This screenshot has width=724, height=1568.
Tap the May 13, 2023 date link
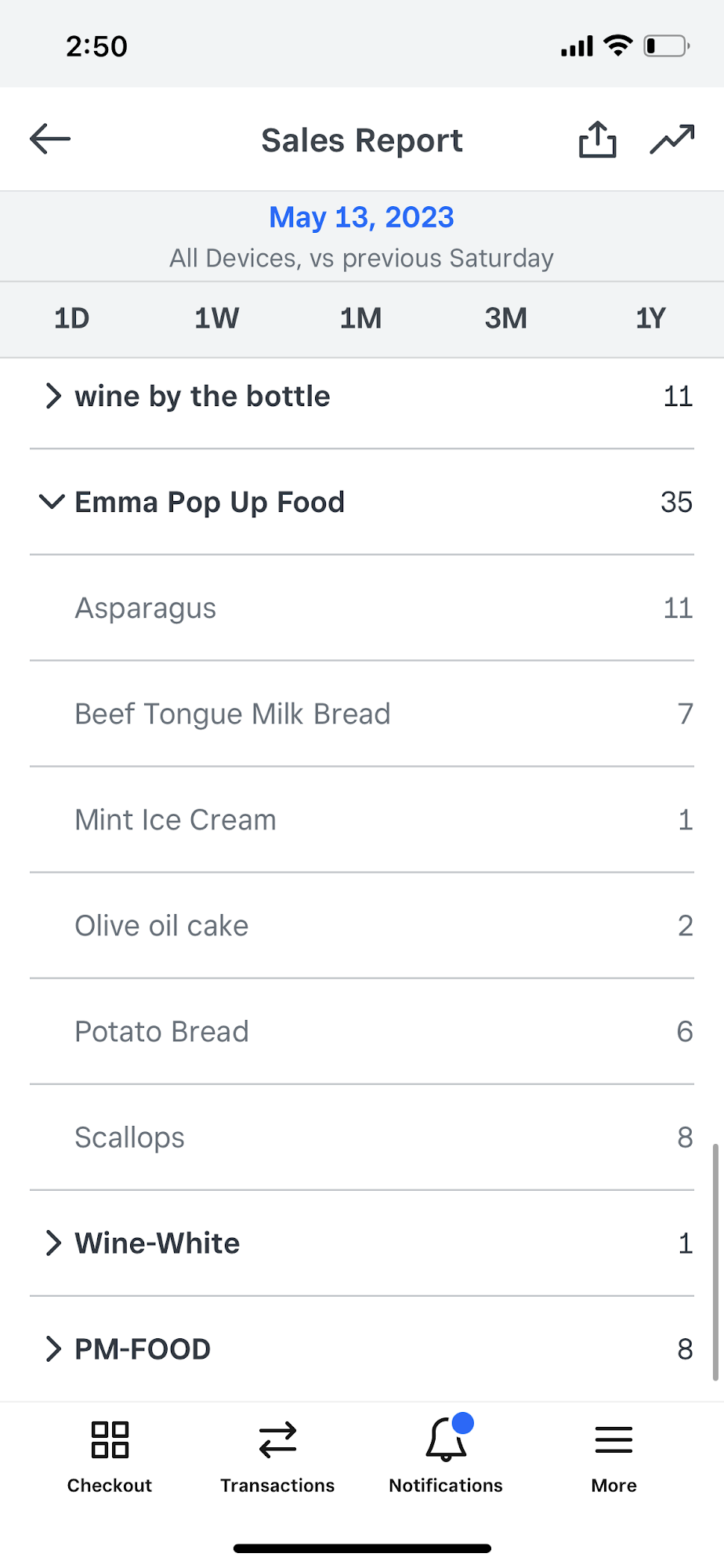pos(361,217)
